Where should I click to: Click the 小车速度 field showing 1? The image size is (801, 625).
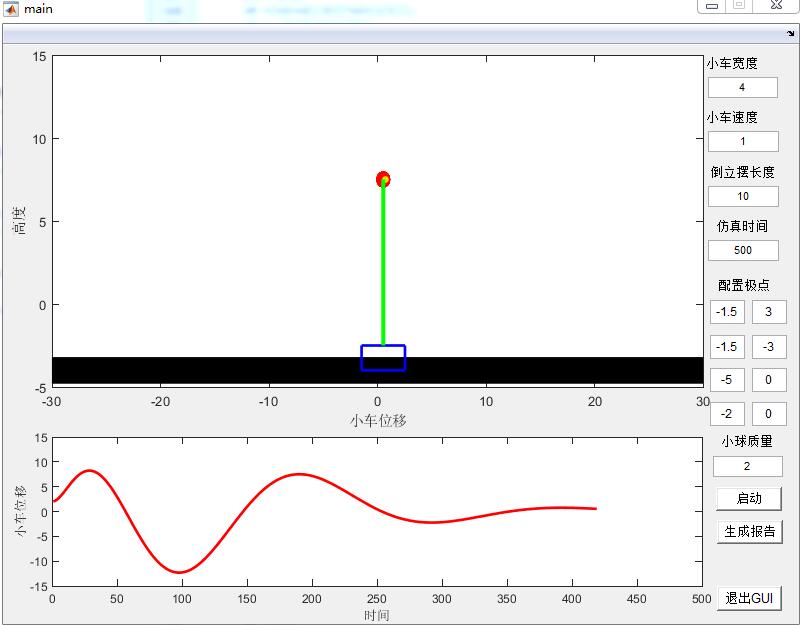click(x=743, y=142)
